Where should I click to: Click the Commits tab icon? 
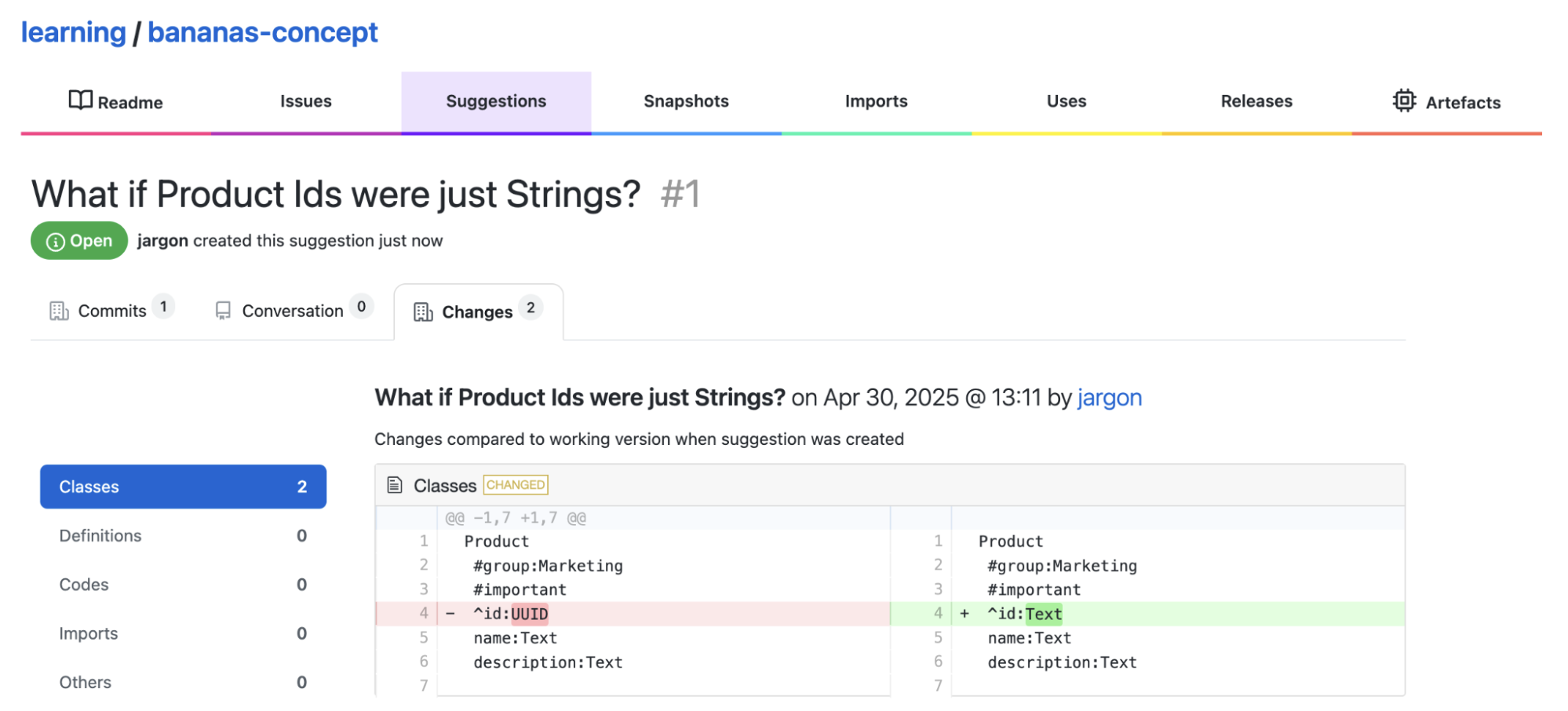tap(59, 312)
